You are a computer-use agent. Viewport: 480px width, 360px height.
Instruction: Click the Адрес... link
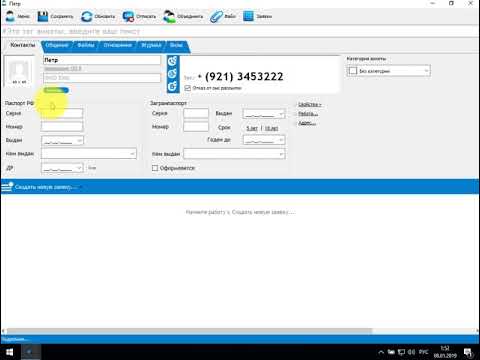pyautogui.click(x=307, y=123)
